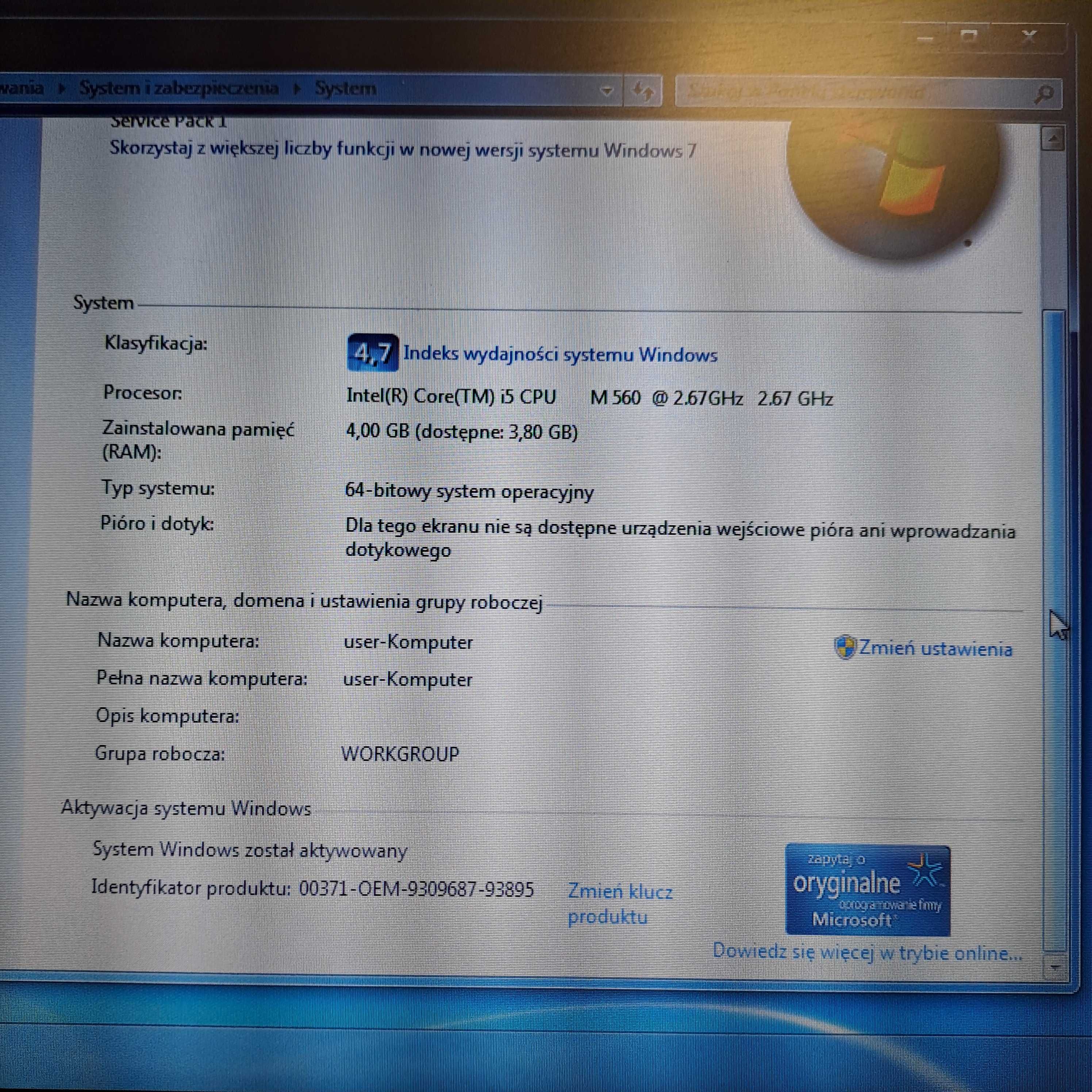
Task: Click the magnifier search icon
Action: pyautogui.click(x=1044, y=93)
